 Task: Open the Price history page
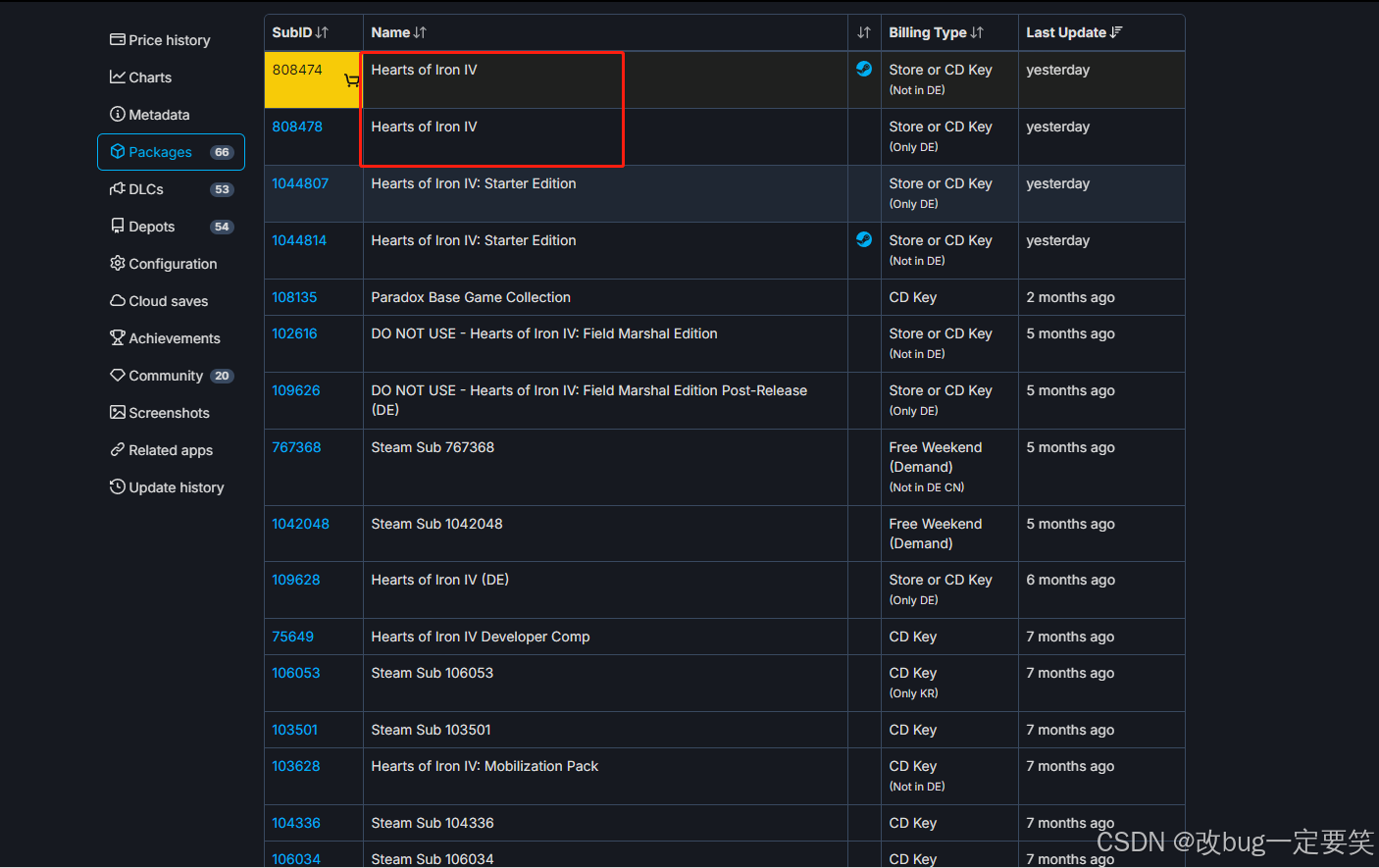pyautogui.click(x=160, y=40)
